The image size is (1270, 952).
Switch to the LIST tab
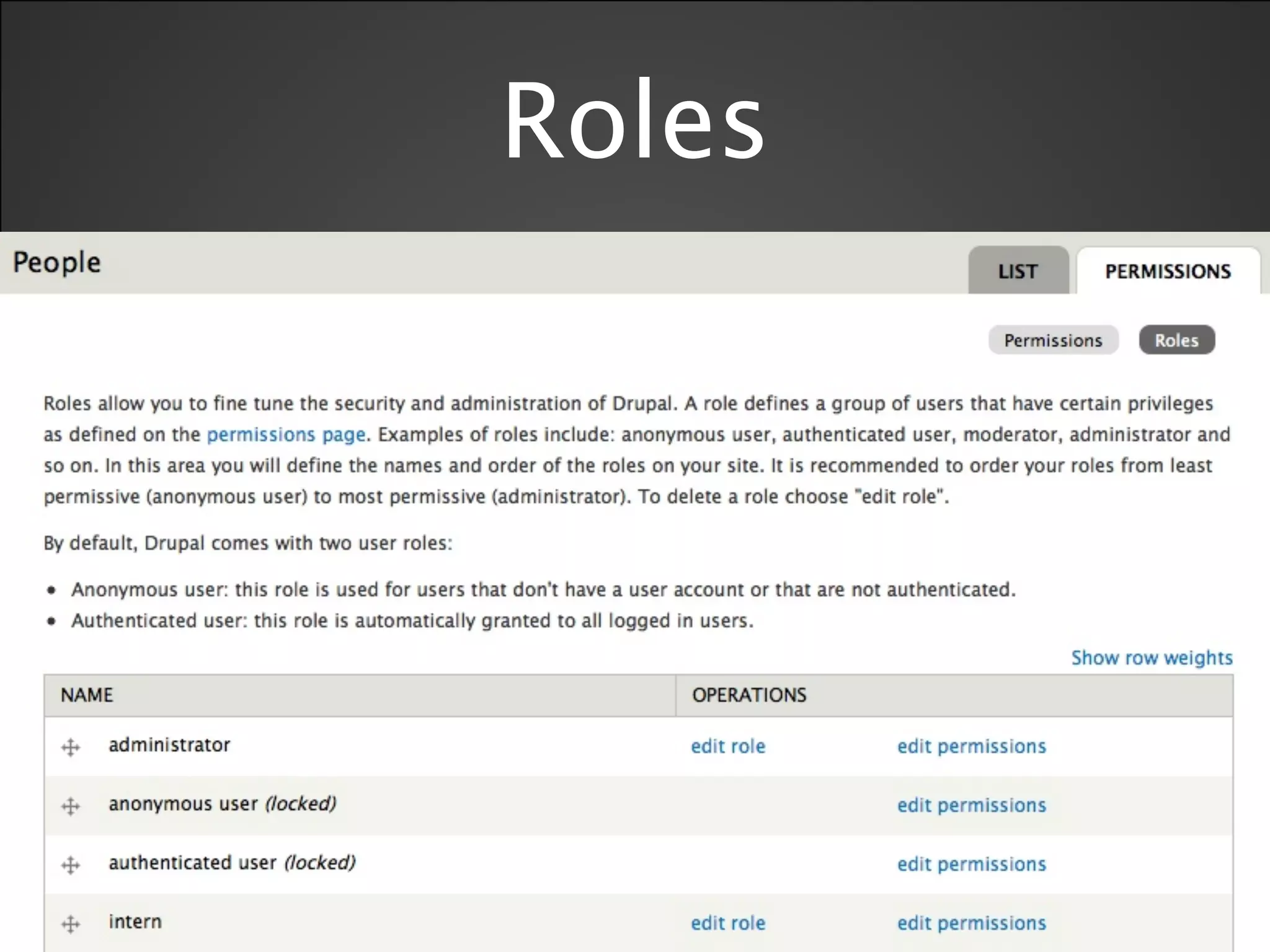pyautogui.click(x=1018, y=270)
